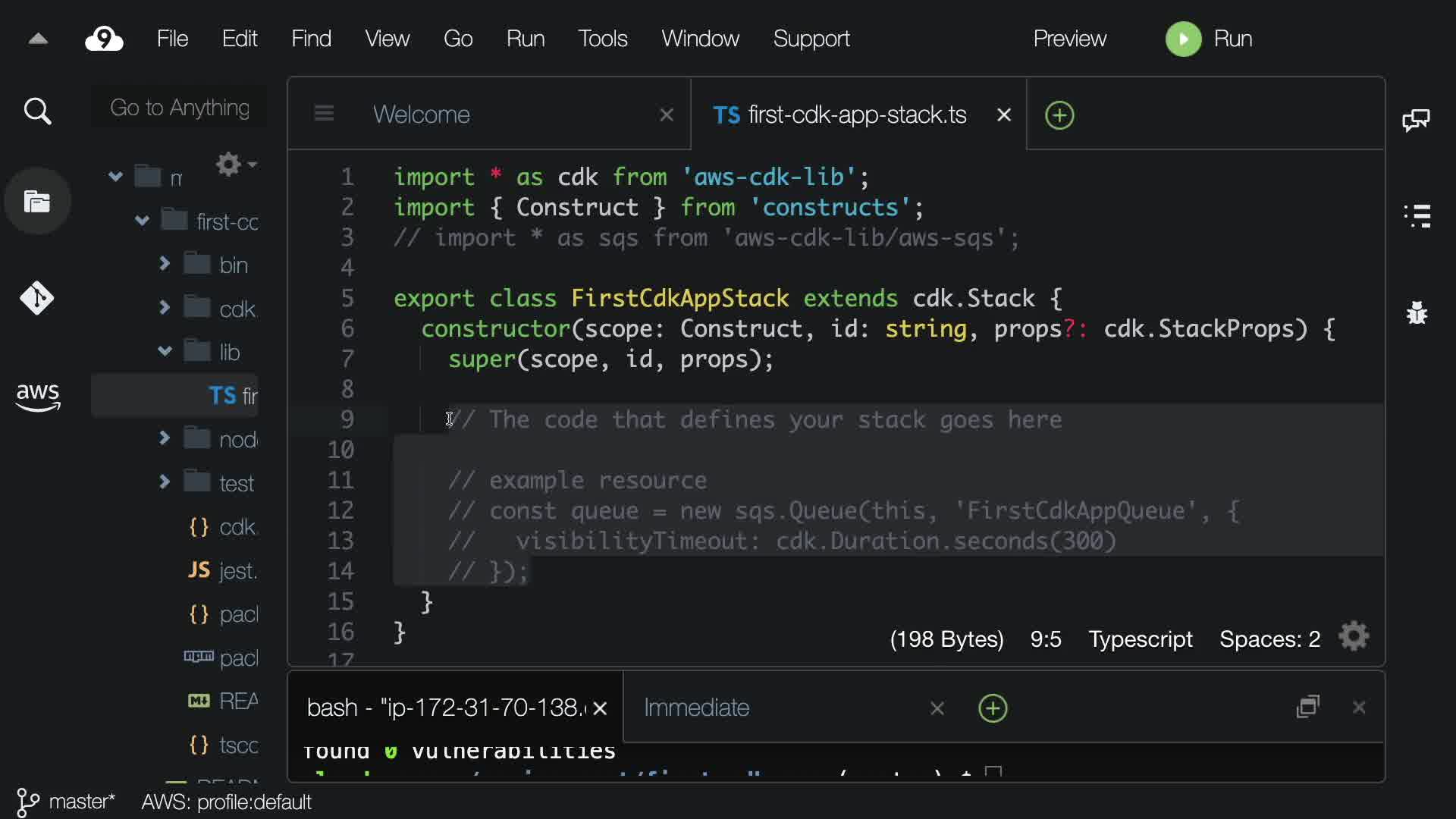Switch to the Welcome tab
The image size is (1456, 819).
pyautogui.click(x=422, y=115)
